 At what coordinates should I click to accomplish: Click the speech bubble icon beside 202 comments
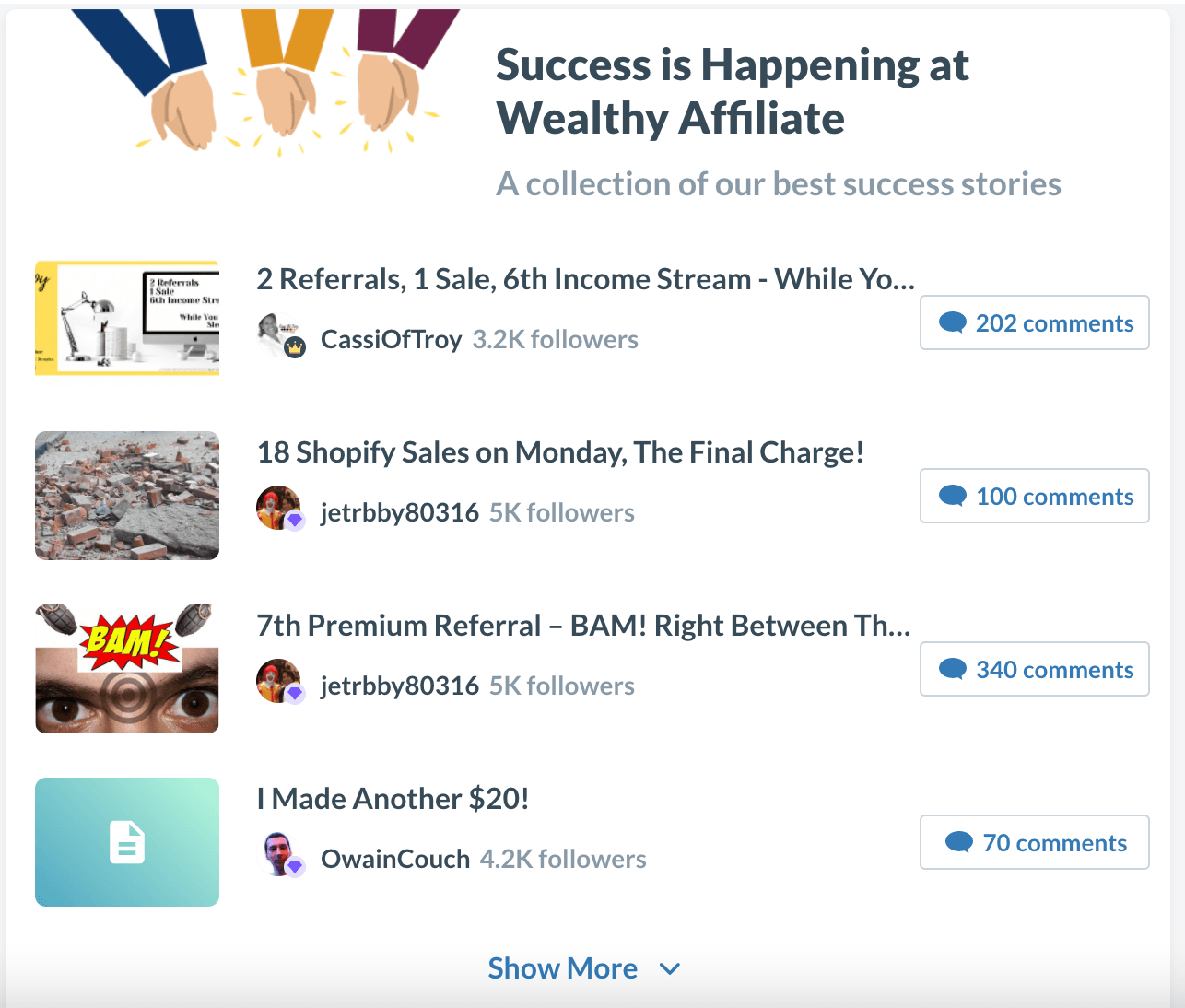(952, 322)
